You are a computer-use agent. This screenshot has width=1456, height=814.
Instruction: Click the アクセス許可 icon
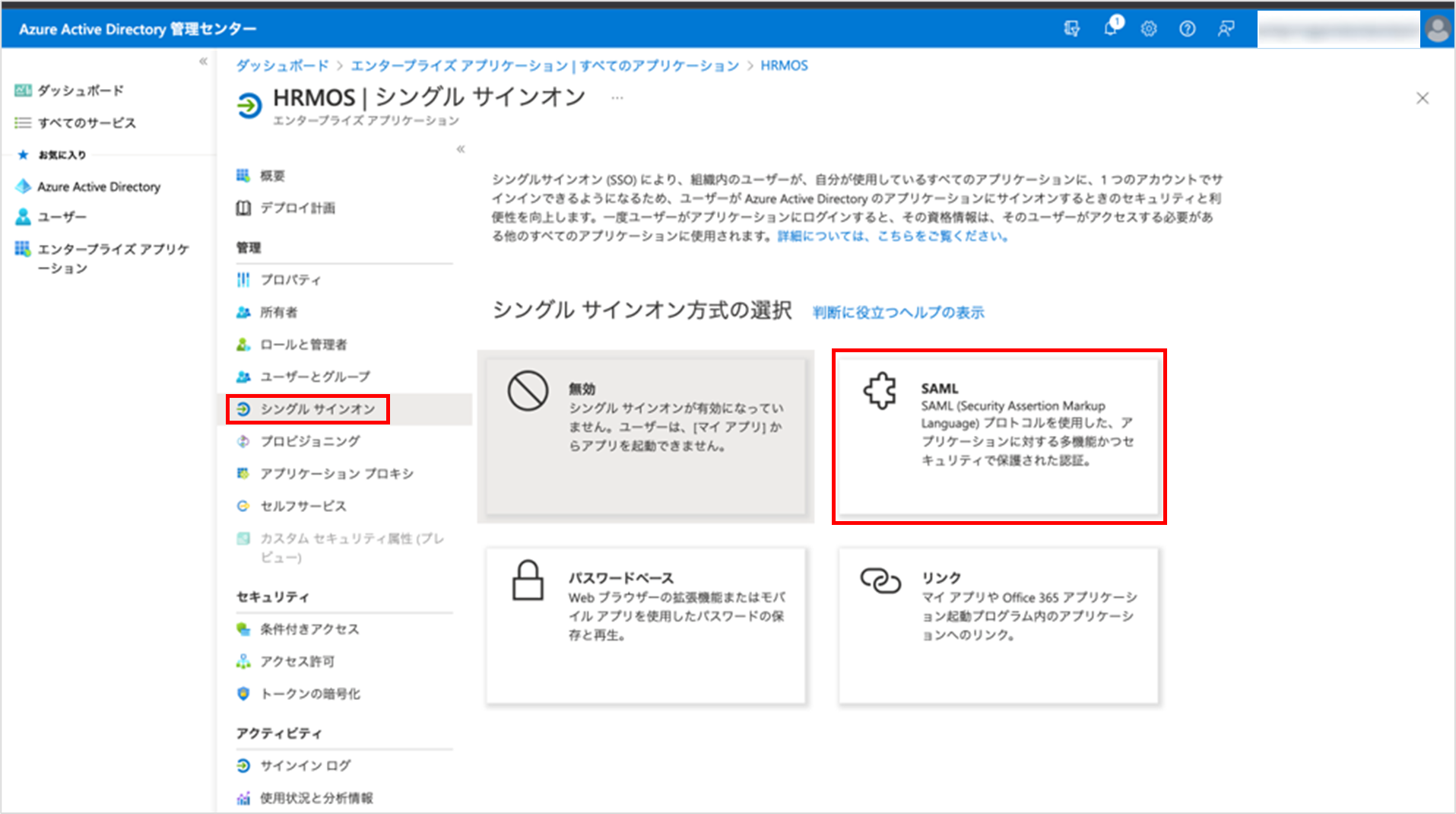point(243,661)
